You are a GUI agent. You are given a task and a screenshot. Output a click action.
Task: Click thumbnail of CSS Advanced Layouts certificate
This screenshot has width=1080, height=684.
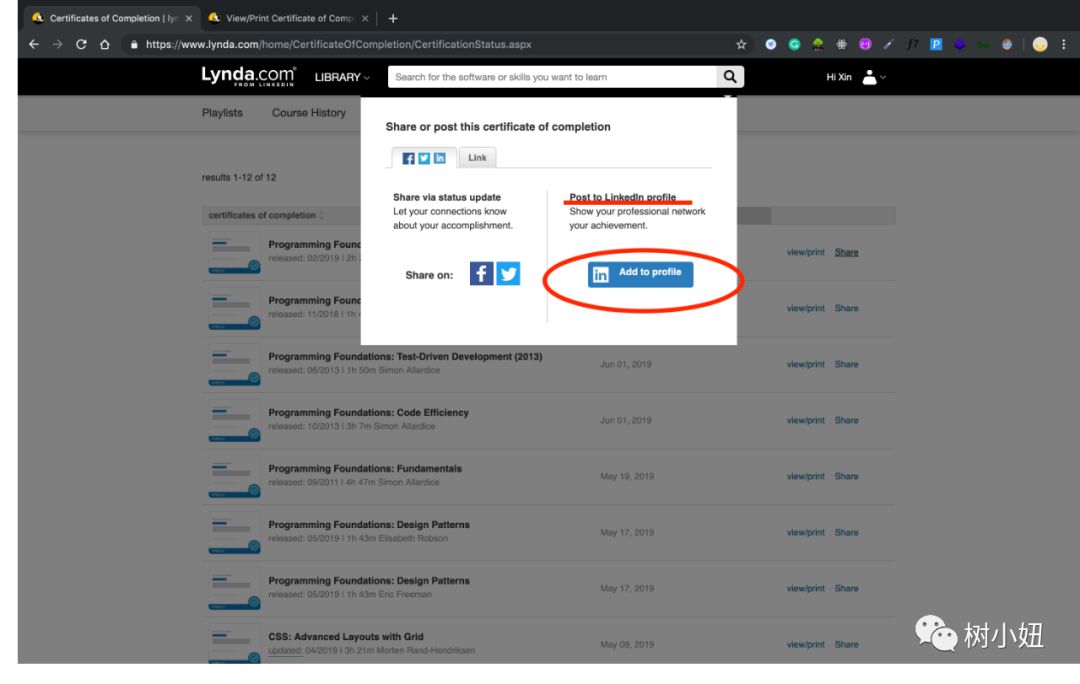coord(234,643)
